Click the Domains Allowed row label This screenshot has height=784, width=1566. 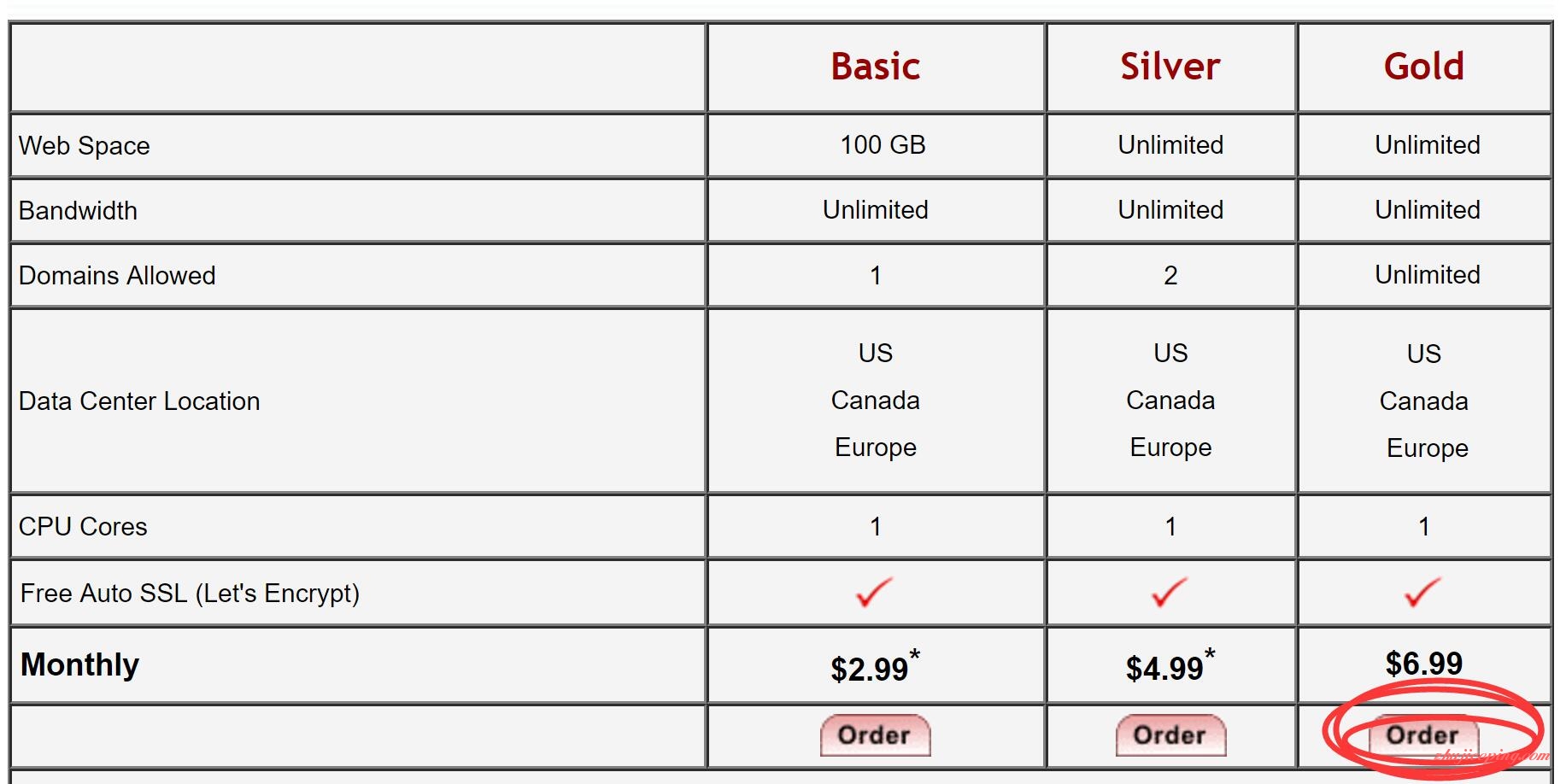coord(117,276)
